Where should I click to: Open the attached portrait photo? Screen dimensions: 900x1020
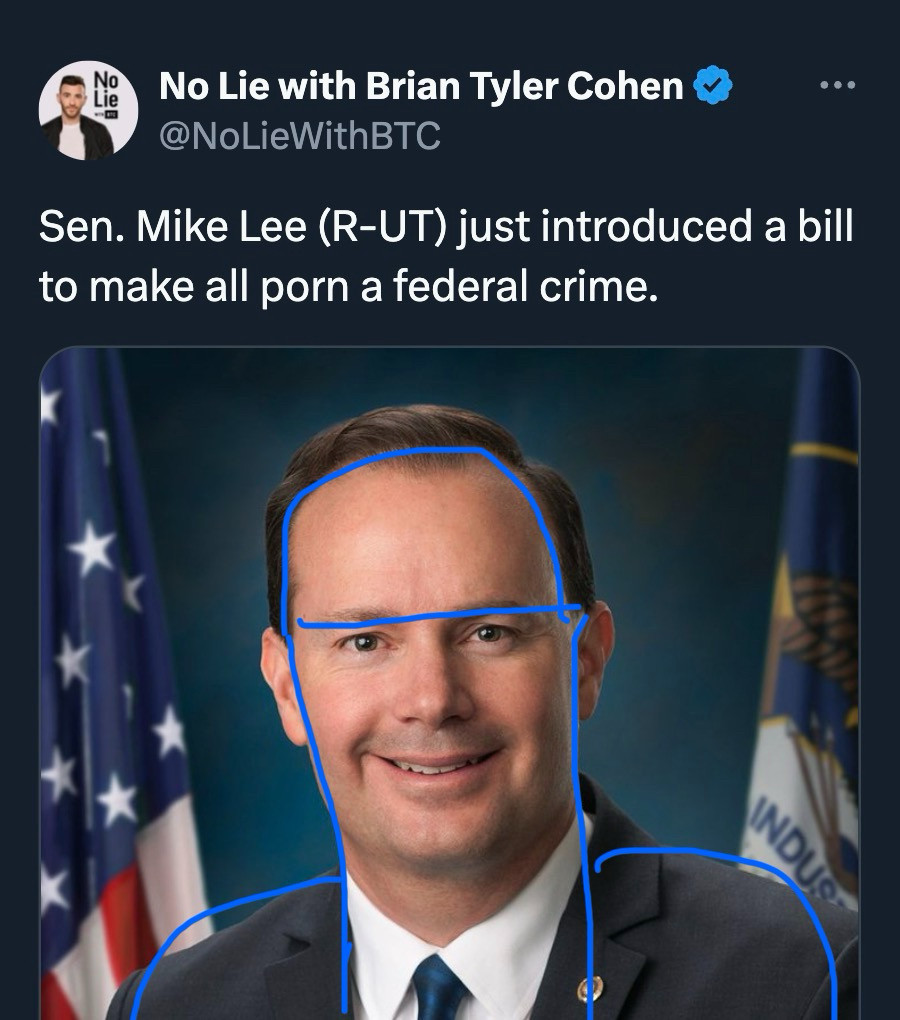click(x=449, y=683)
